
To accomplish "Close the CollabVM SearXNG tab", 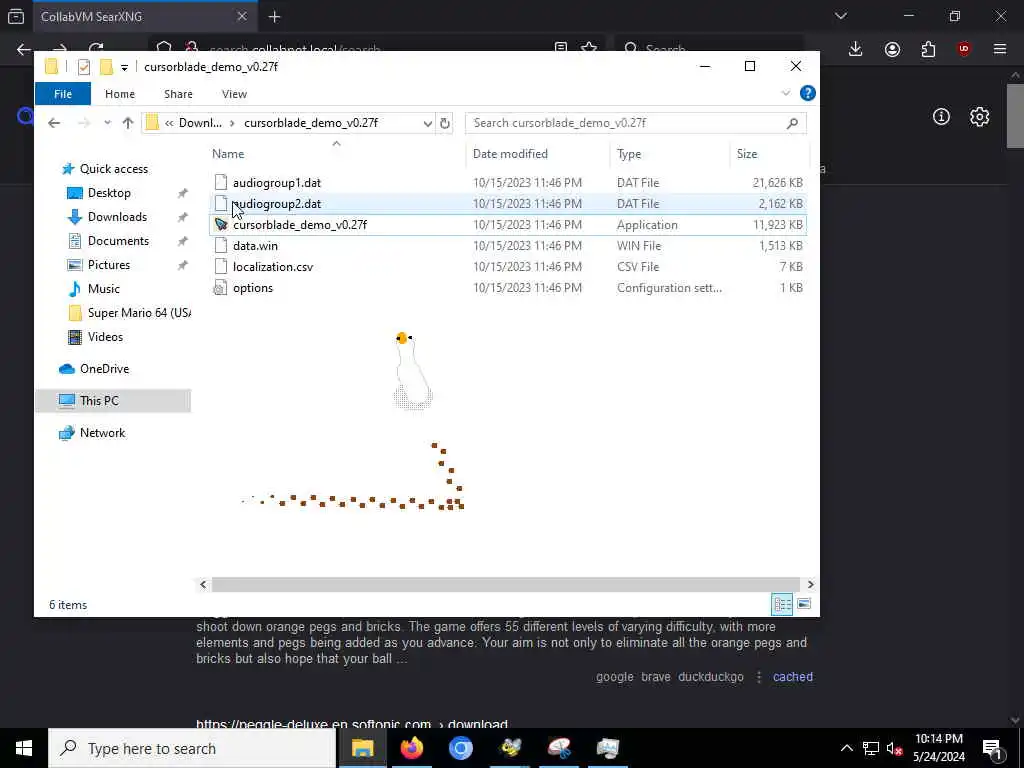I will [x=242, y=17].
